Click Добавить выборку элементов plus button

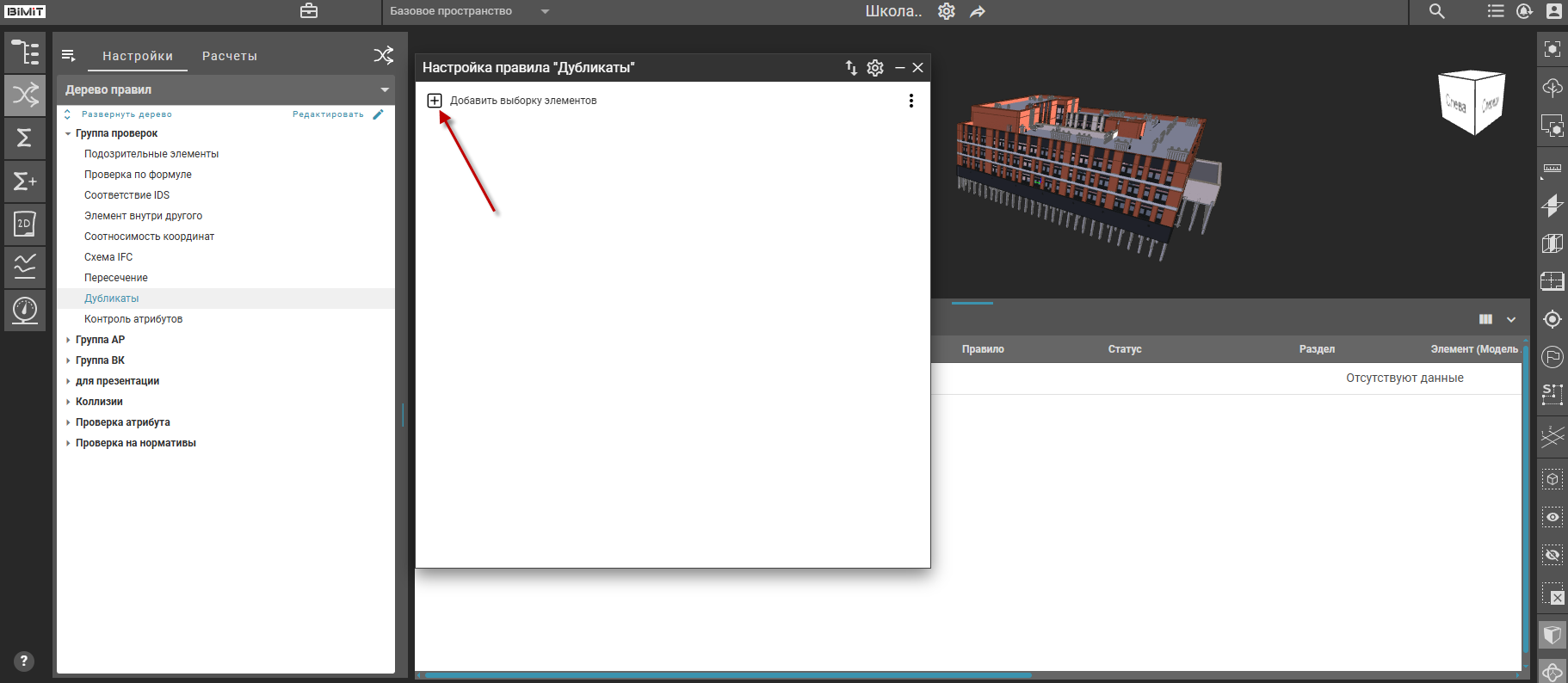coord(435,101)
